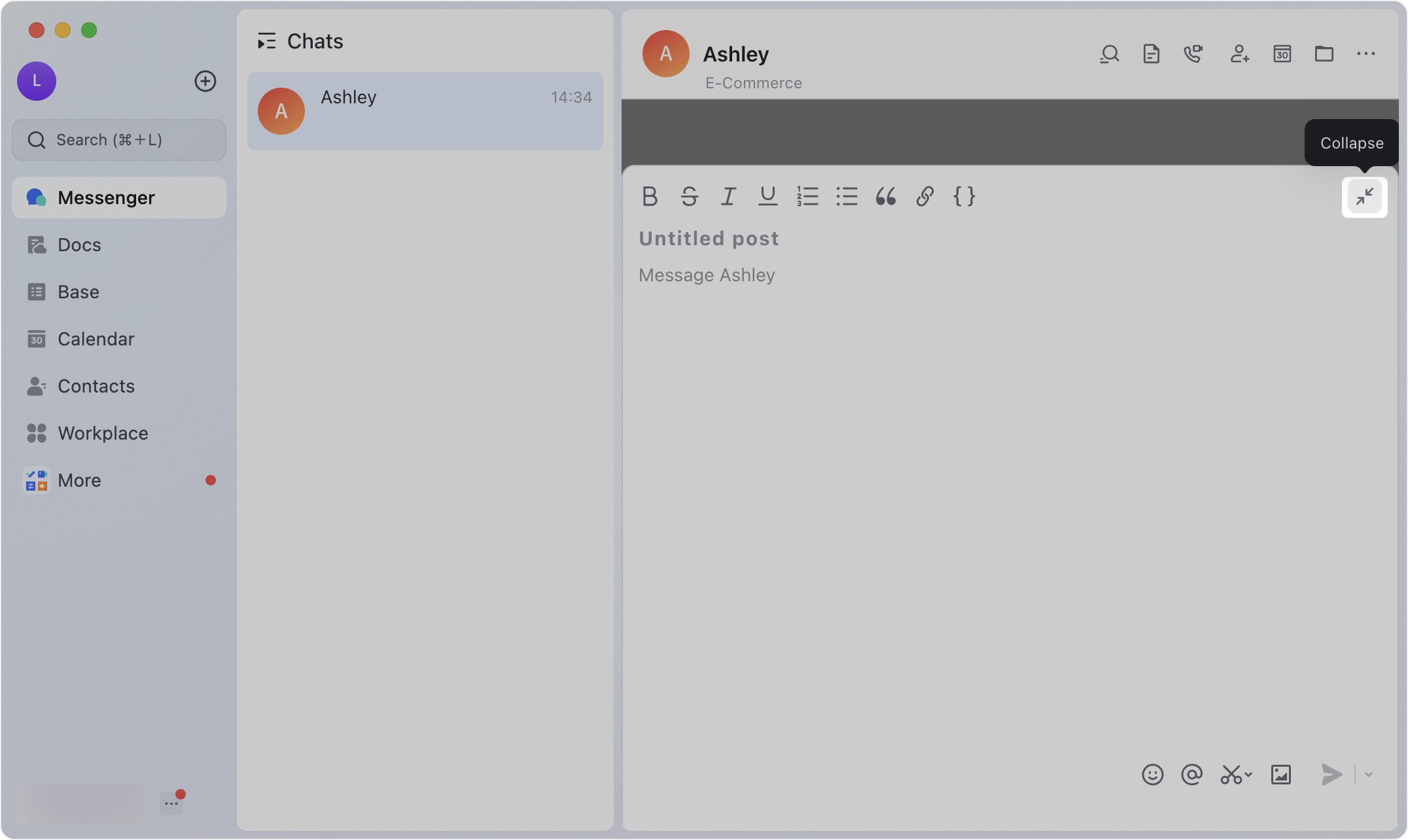
Task: Click the plus create button
Action: 205,81
